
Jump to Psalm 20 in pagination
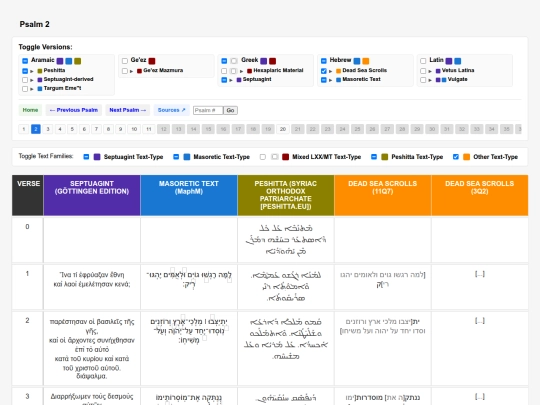tap(283, 129)
